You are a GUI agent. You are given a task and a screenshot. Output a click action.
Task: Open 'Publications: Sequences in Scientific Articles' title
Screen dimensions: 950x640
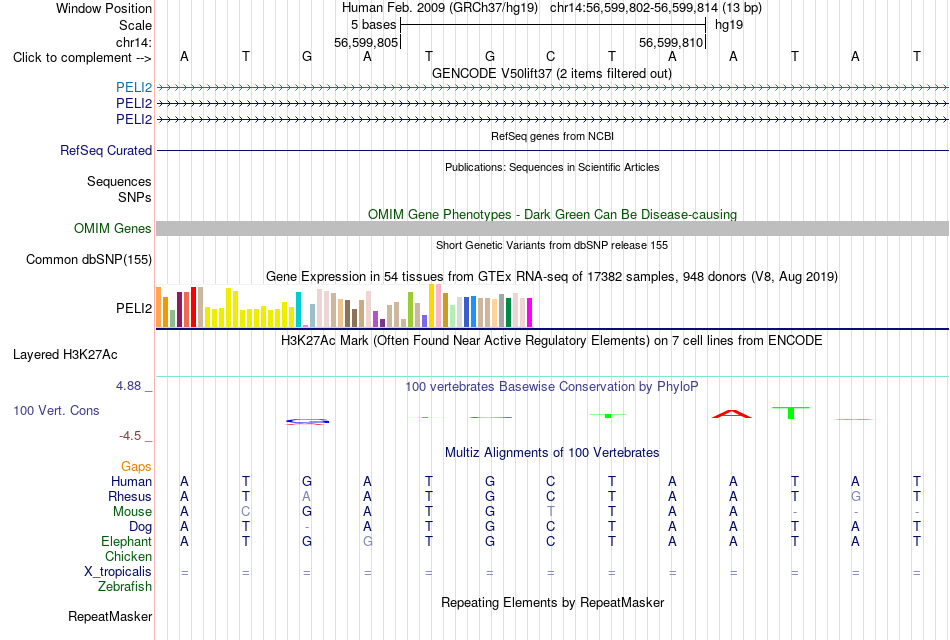(x=552, y=167)
